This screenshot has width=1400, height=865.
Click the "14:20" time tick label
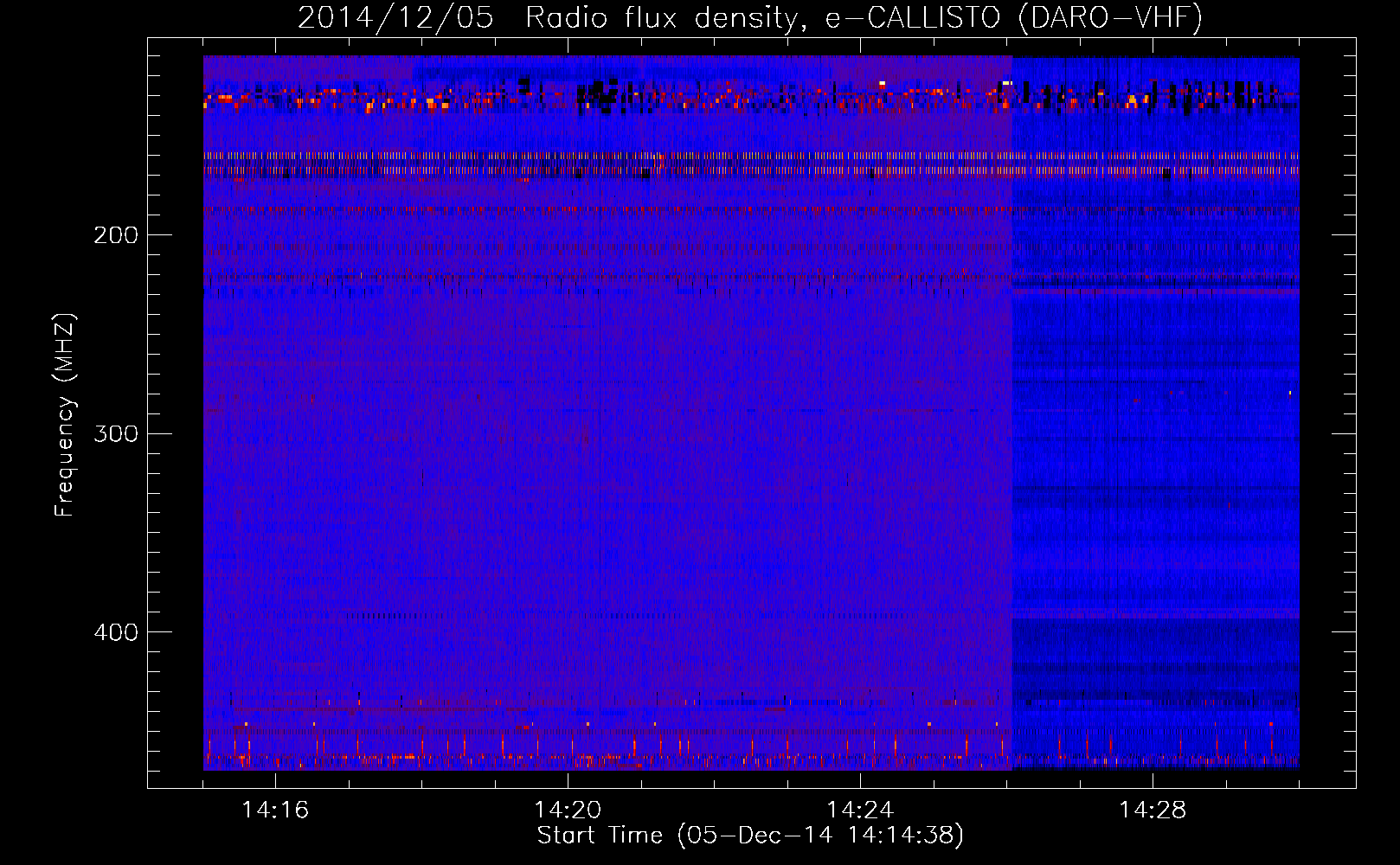point(568,811)
